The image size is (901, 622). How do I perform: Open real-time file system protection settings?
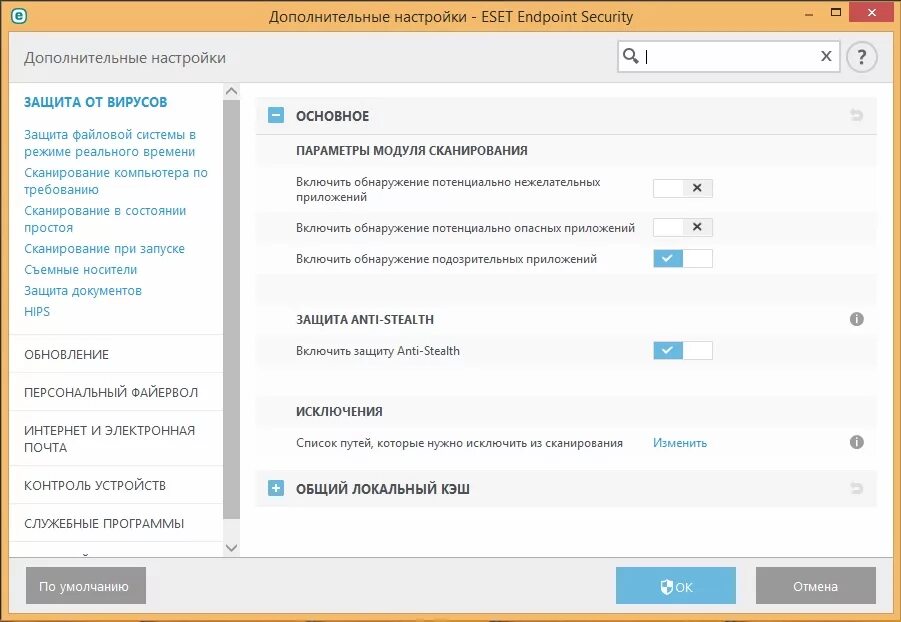(110, 143)
